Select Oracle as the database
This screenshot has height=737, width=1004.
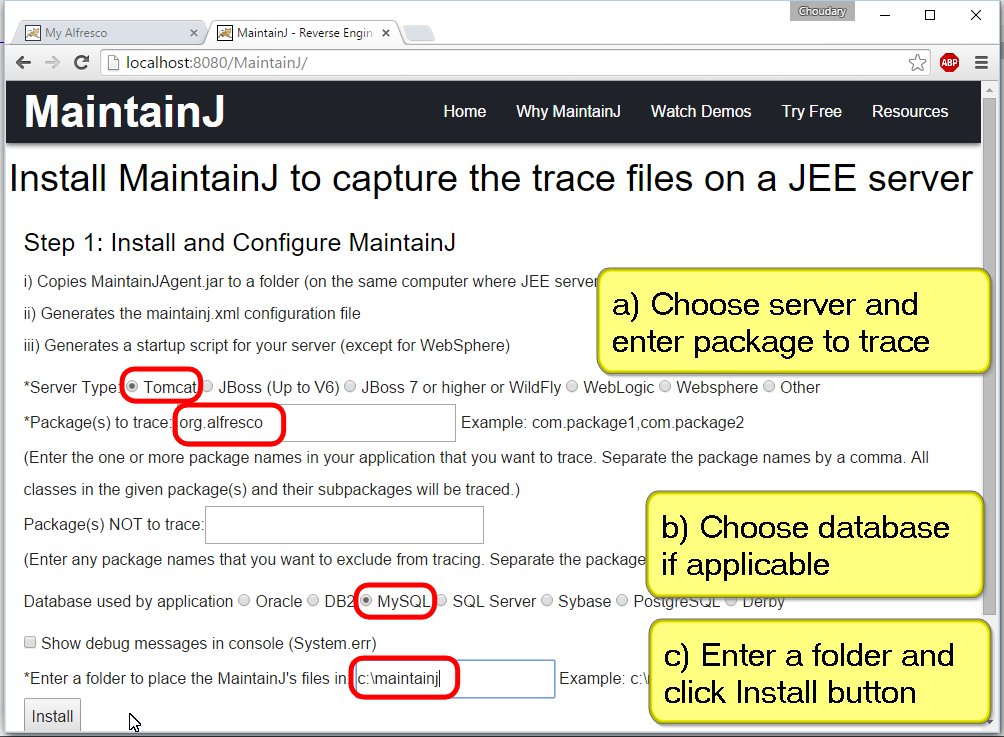tap(244, 601)
